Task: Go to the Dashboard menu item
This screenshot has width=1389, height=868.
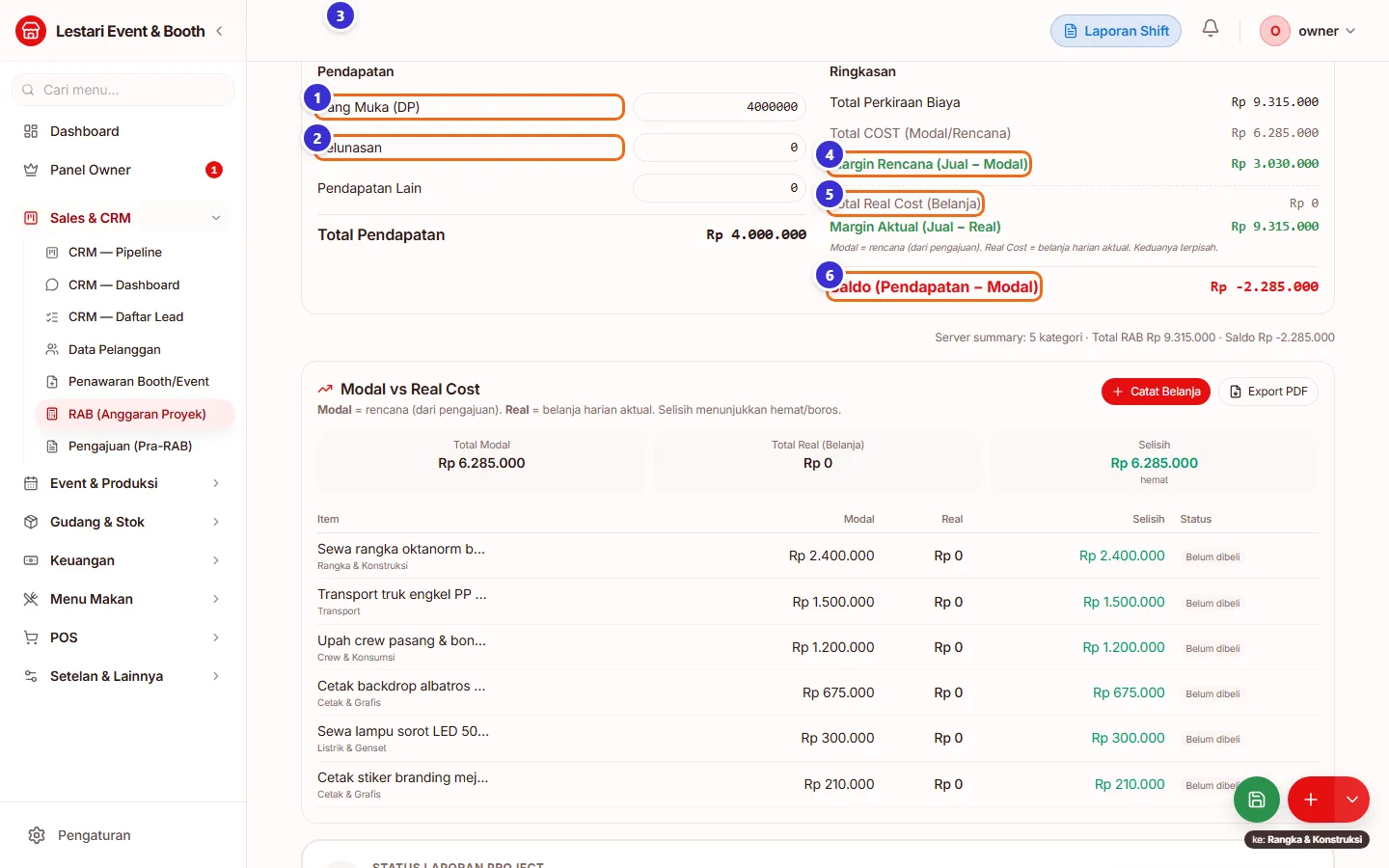Action: [123, 131]
